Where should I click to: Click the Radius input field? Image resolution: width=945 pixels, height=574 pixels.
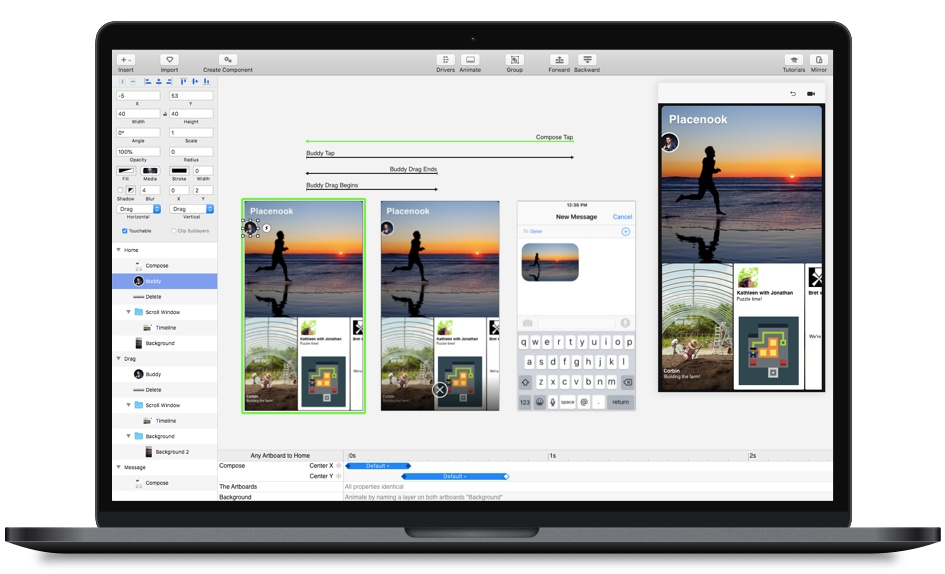coord(191,152)
